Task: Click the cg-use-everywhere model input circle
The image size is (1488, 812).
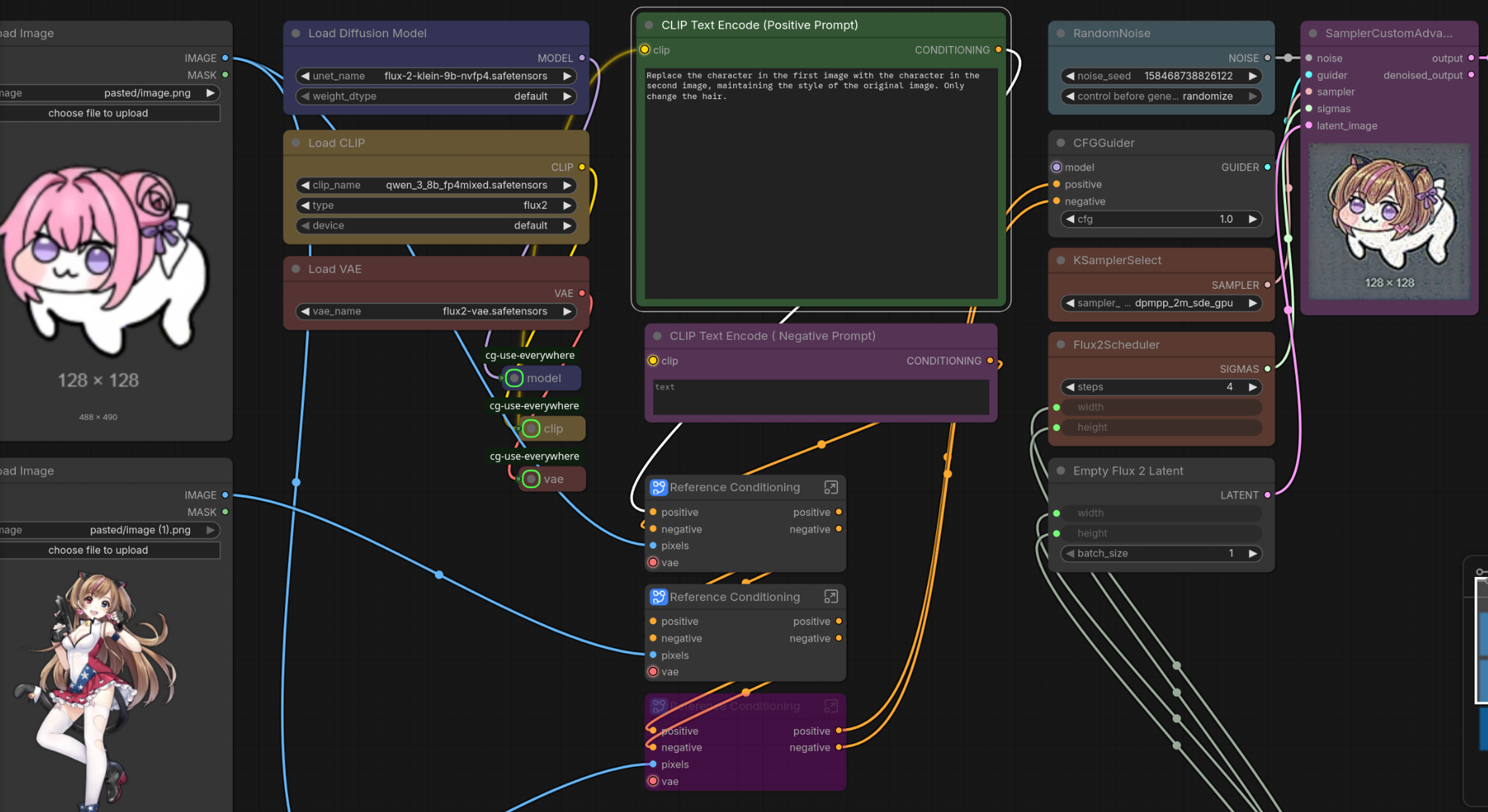Action: pos(514,378)
